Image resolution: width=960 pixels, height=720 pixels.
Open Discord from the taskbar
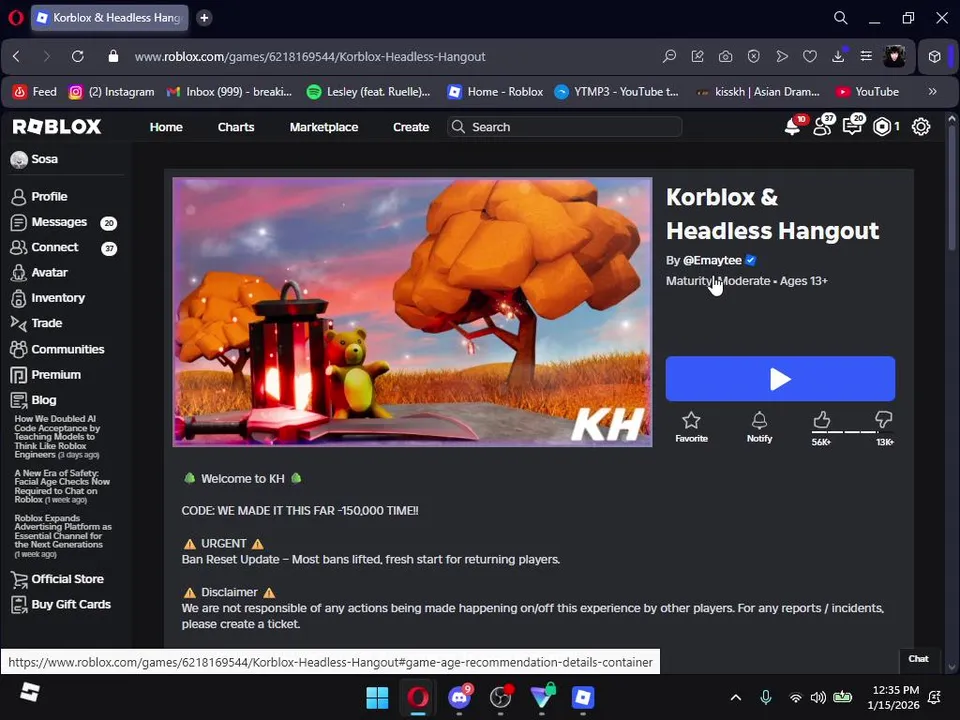click(x=459, y=697)
